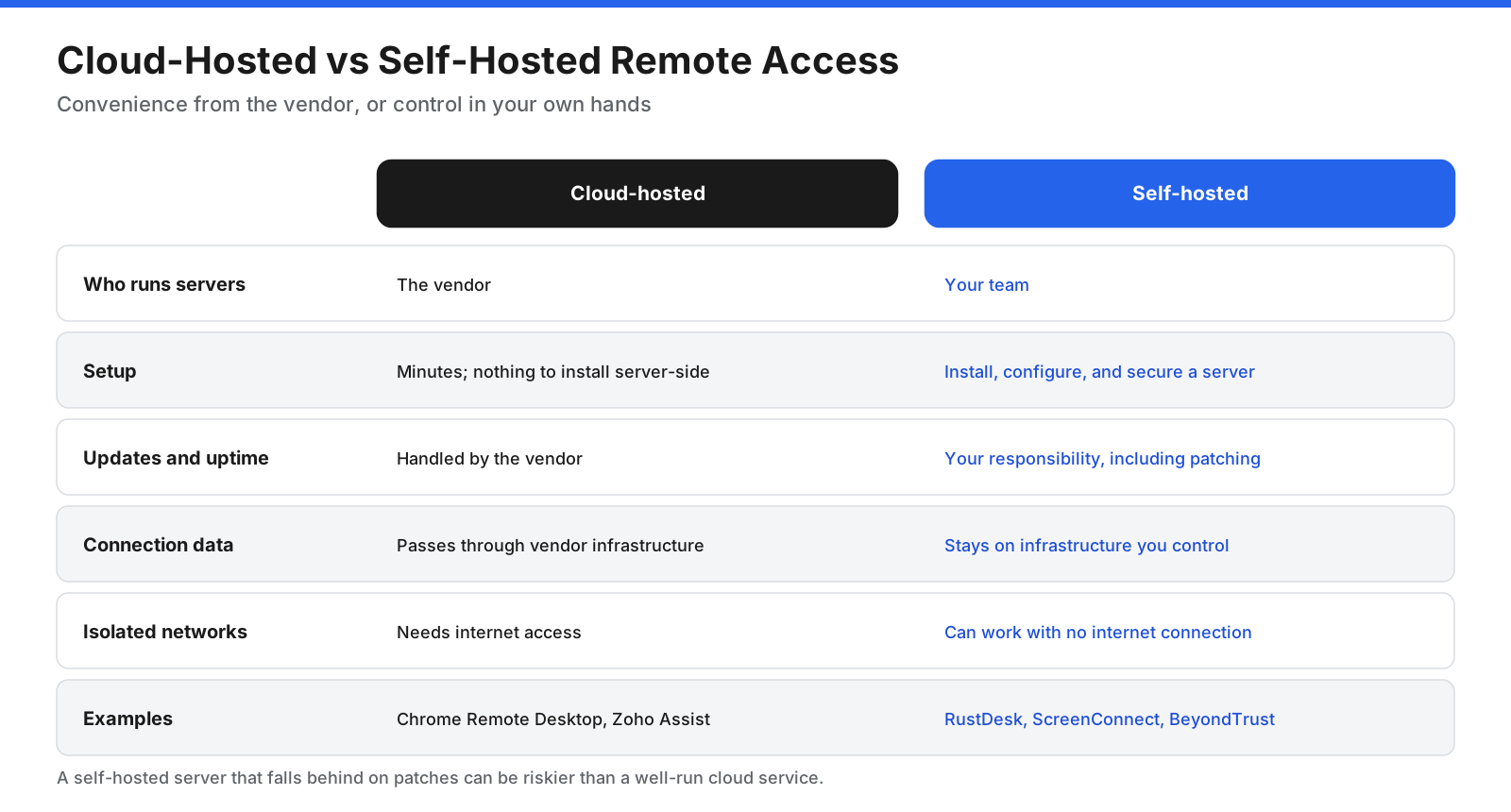This screenshot has height=812, width=1511.
Task: Select 'Passes through vendor infrastructure'
Action: point(551,546)
